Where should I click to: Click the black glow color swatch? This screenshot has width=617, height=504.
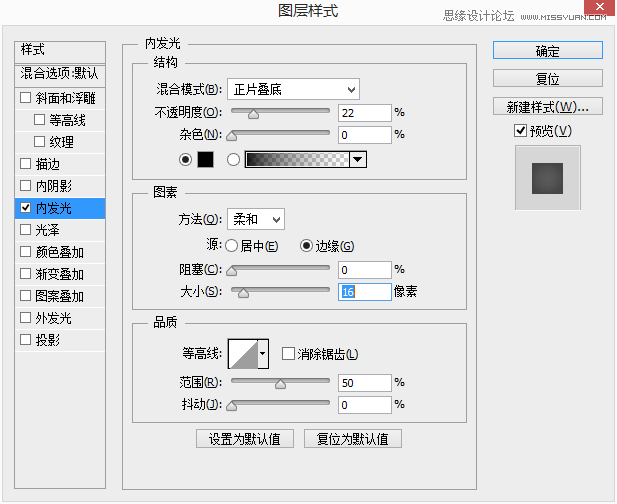click(x=205, y=160)
